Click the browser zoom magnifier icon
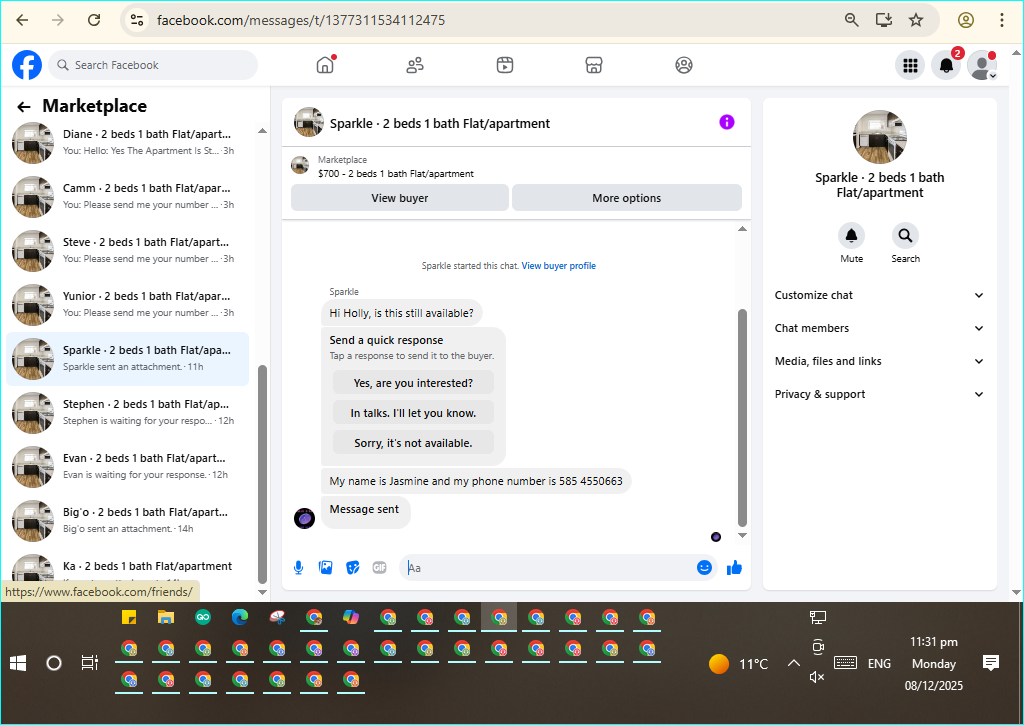The width and height of the screenshot is (1024, 725). 852,20
